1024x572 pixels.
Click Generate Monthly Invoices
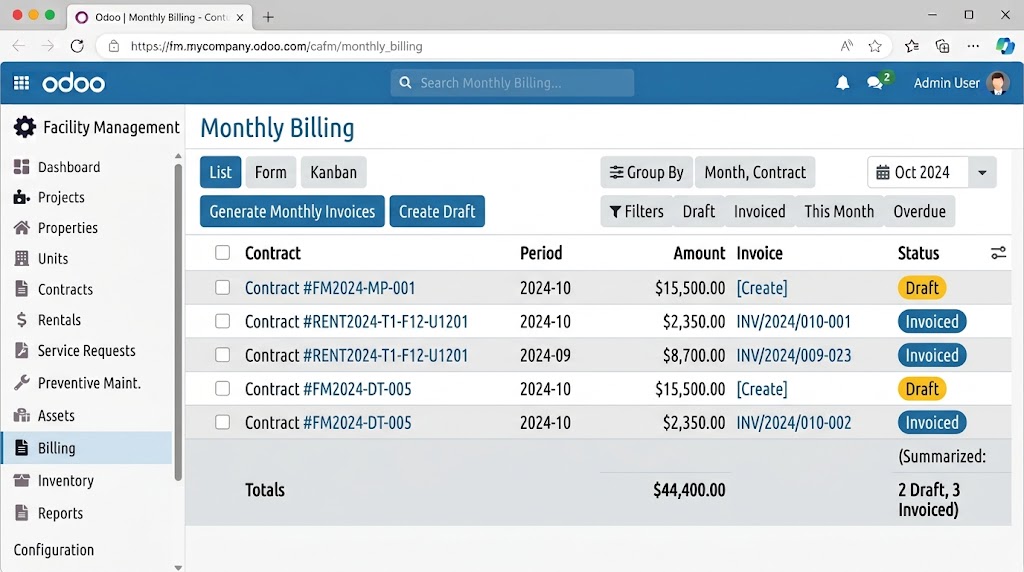(293, 212)
